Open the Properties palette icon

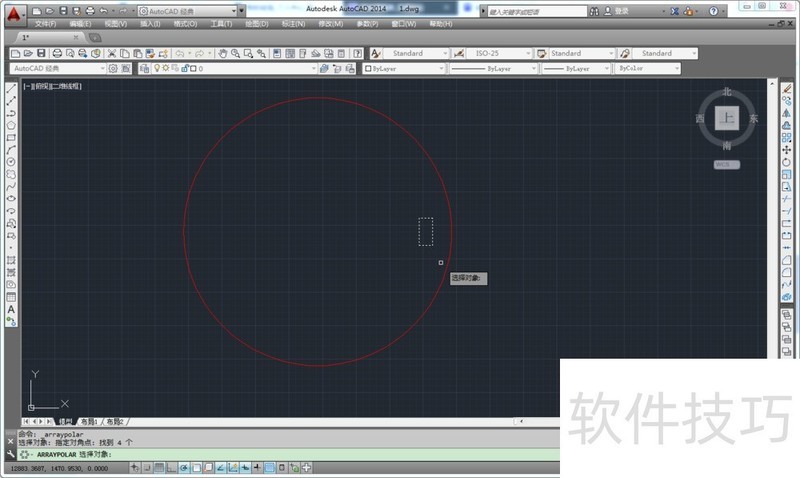coord(277,53)
